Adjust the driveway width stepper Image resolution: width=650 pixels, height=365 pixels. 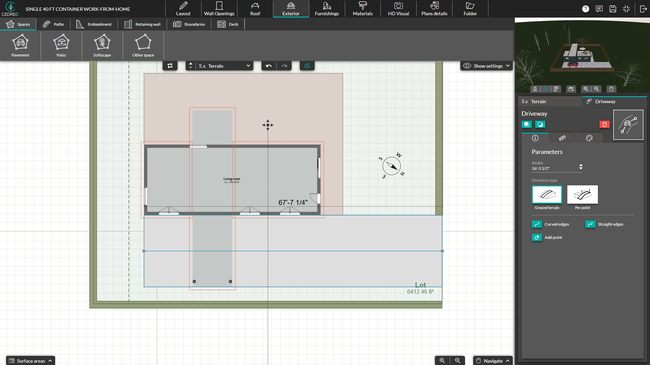coord(581,167)
